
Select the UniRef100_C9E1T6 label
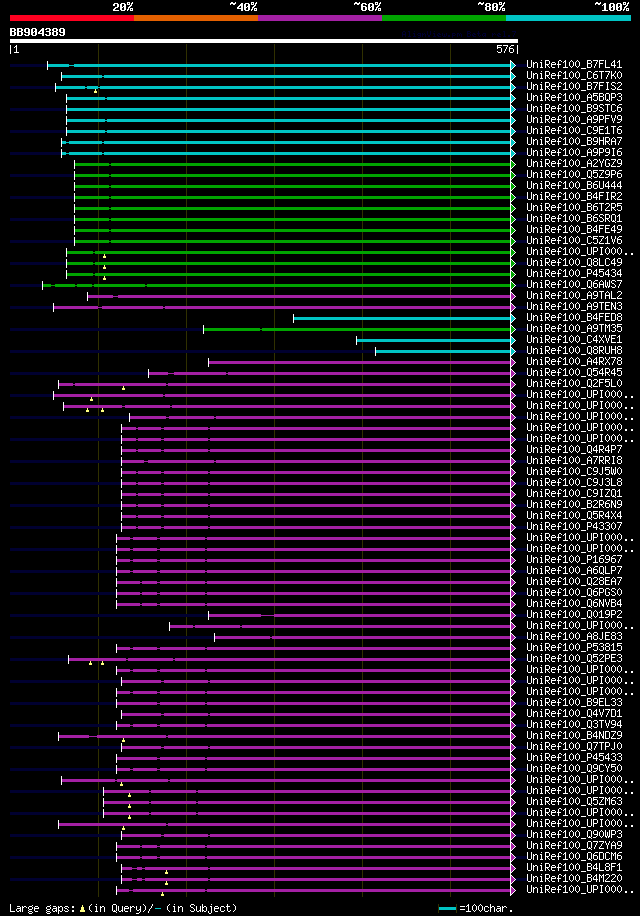pyautogui.click(x=574, y=131)
